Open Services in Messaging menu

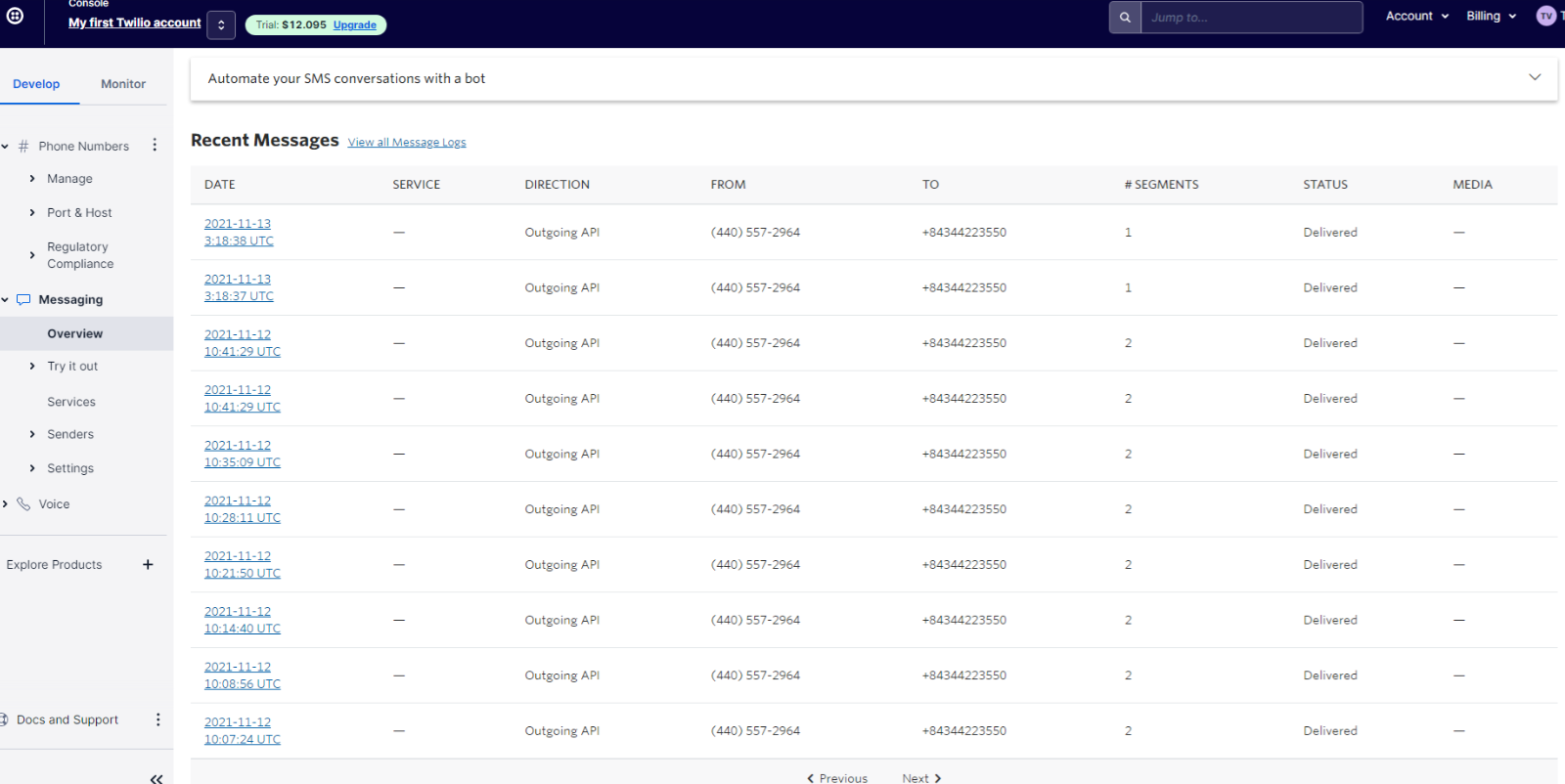coord(71,402)
